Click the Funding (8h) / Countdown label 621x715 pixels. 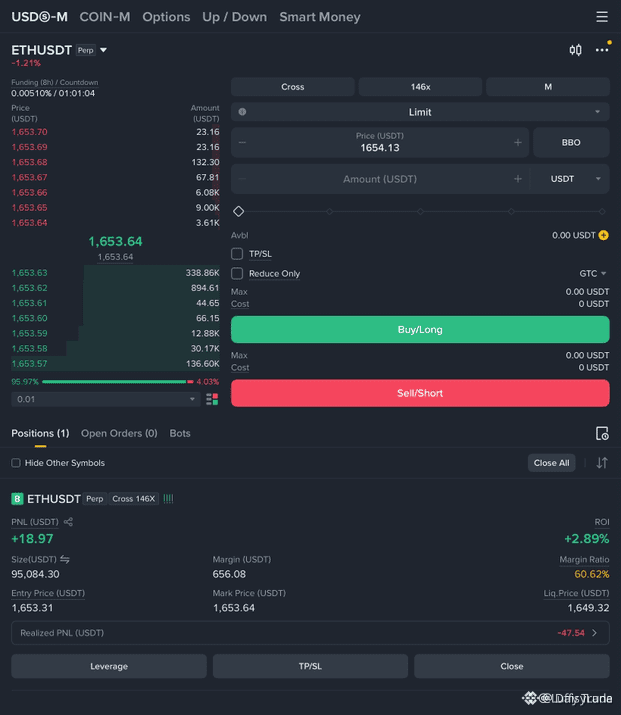(55, 82)
